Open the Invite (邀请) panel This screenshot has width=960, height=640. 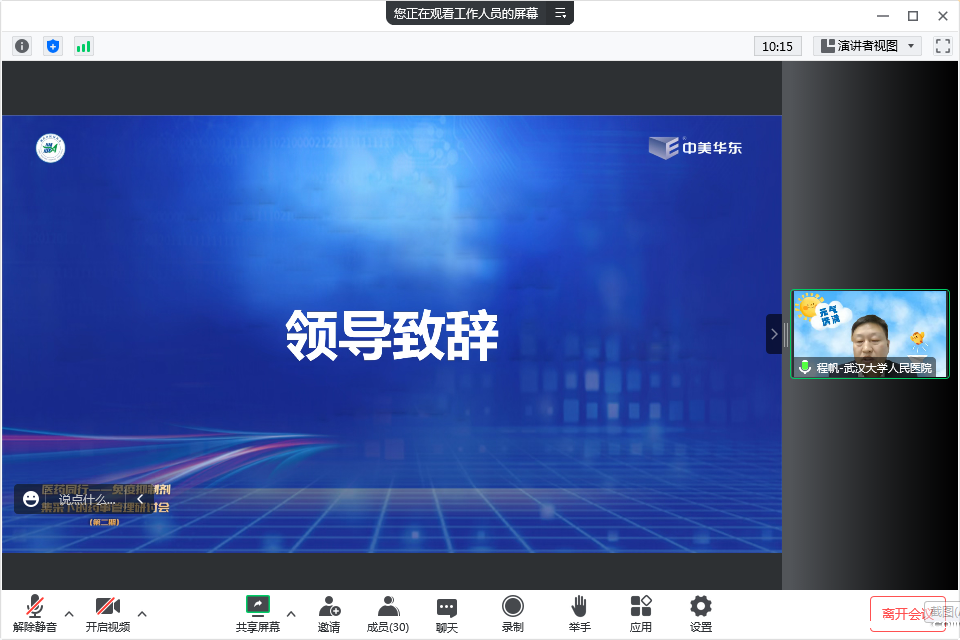point(329,613)
